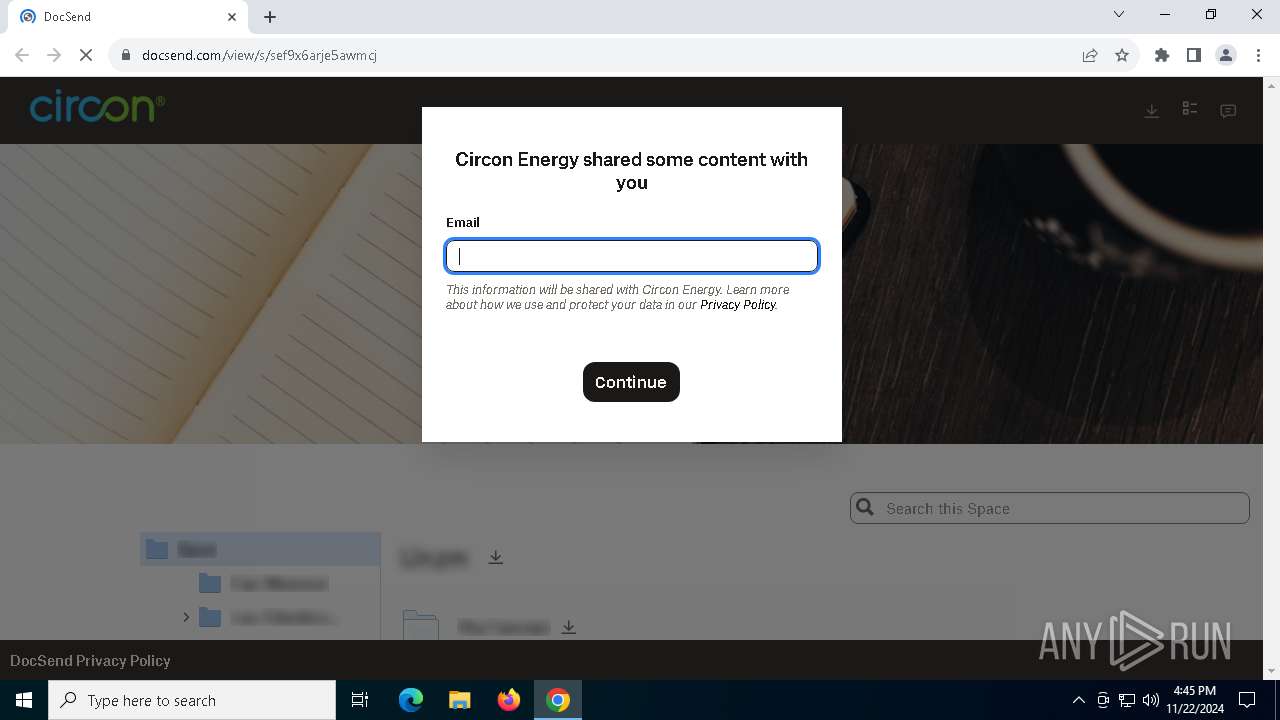
Task: Click the browser address bar URL
Action: point(259,55)
